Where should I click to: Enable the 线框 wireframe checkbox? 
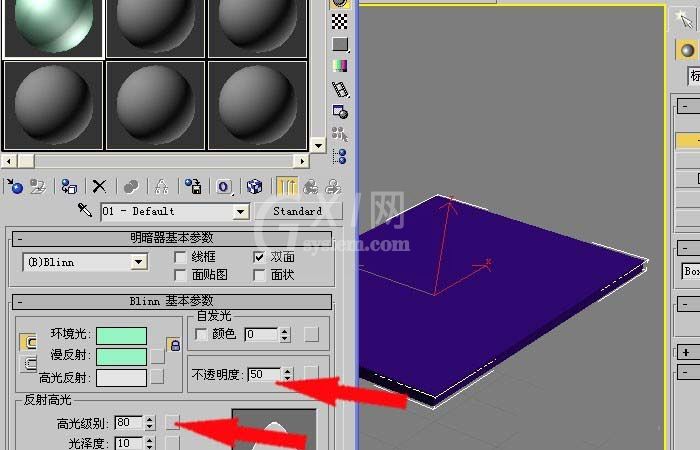click(180, 257)
